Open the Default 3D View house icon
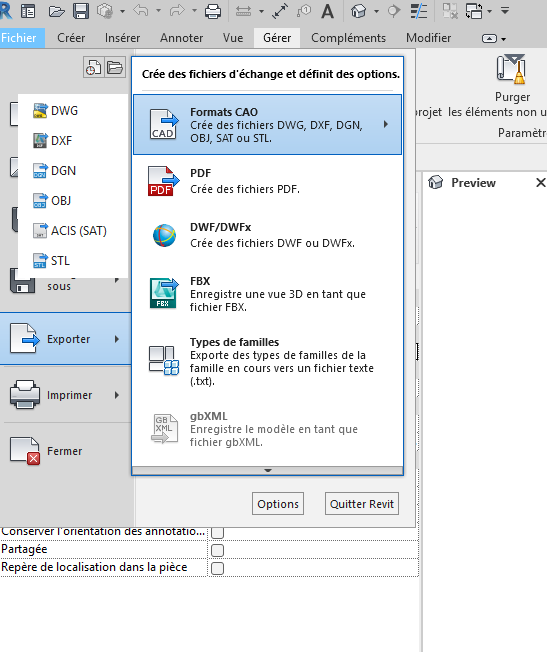547x652 pixels. pos(358,11)
